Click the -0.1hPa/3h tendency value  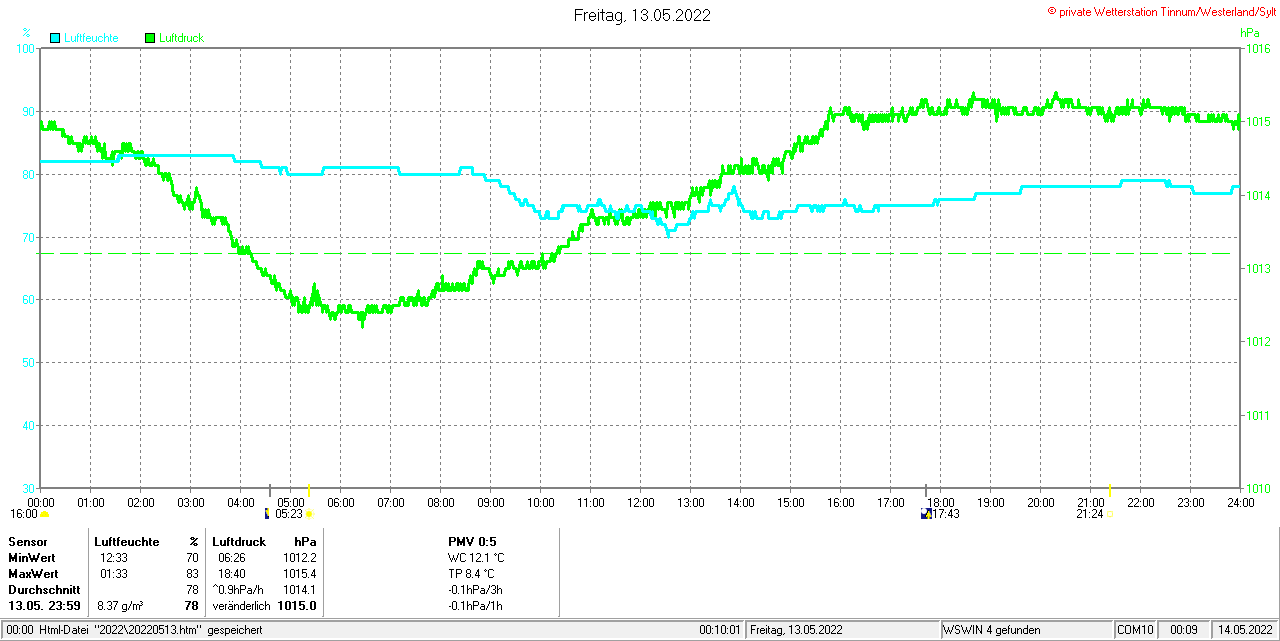(476, 590)
